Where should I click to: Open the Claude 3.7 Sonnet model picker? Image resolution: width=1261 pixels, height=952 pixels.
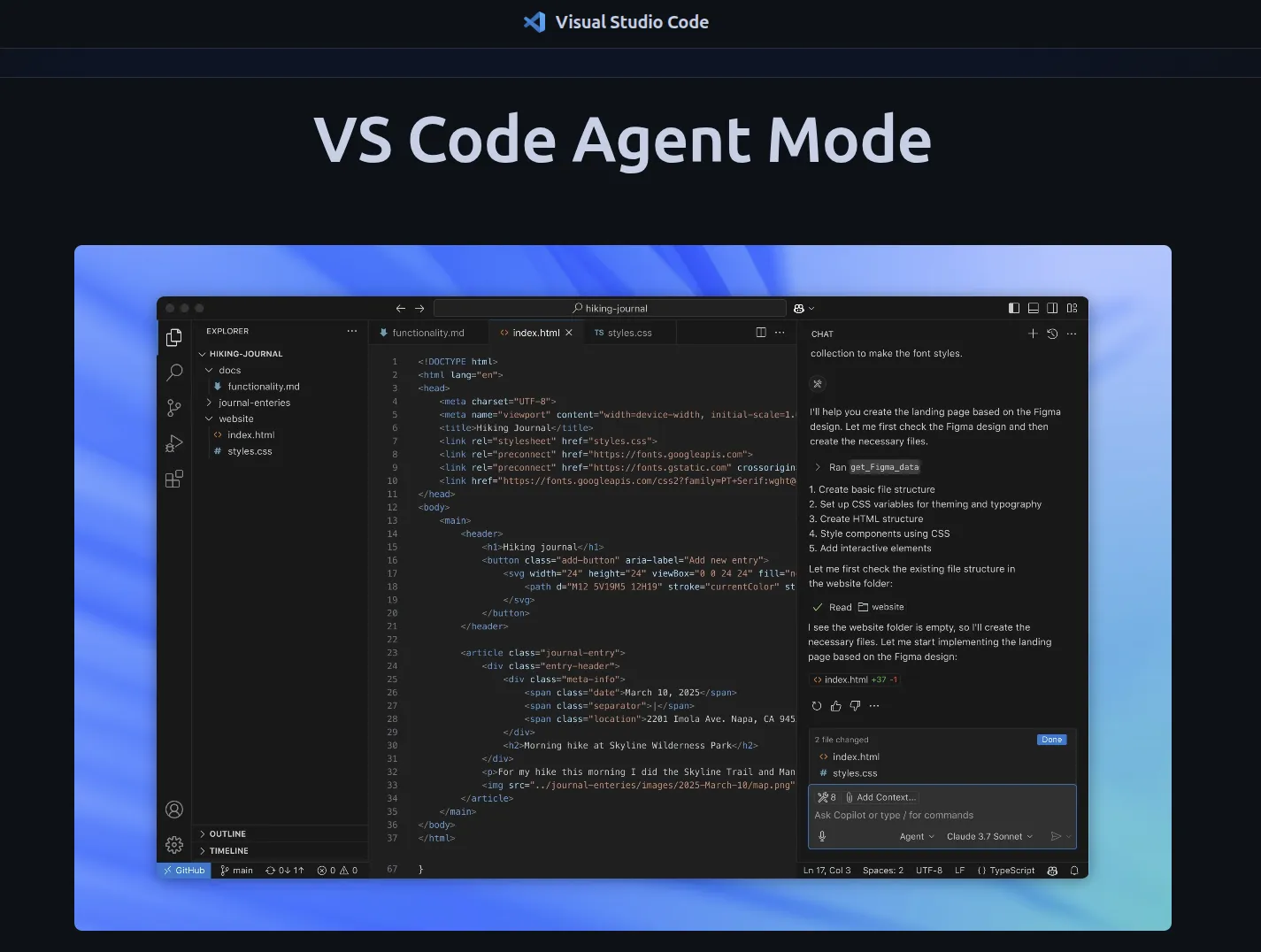point(989,836)
